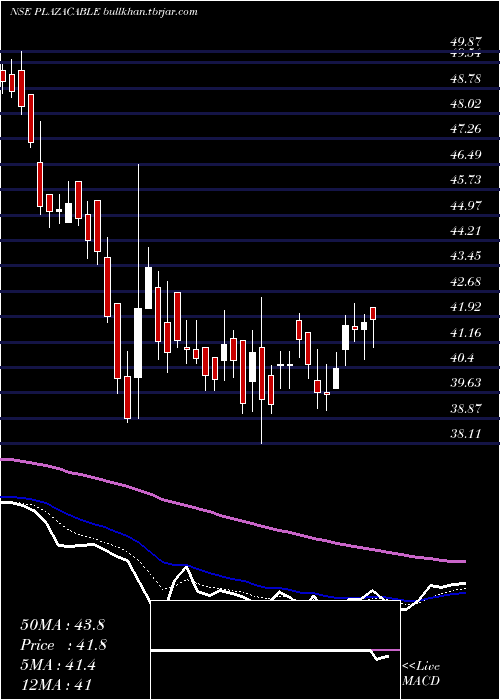Click the 46.49 price level label
This screenshot has width=500, height=700.
466,155
